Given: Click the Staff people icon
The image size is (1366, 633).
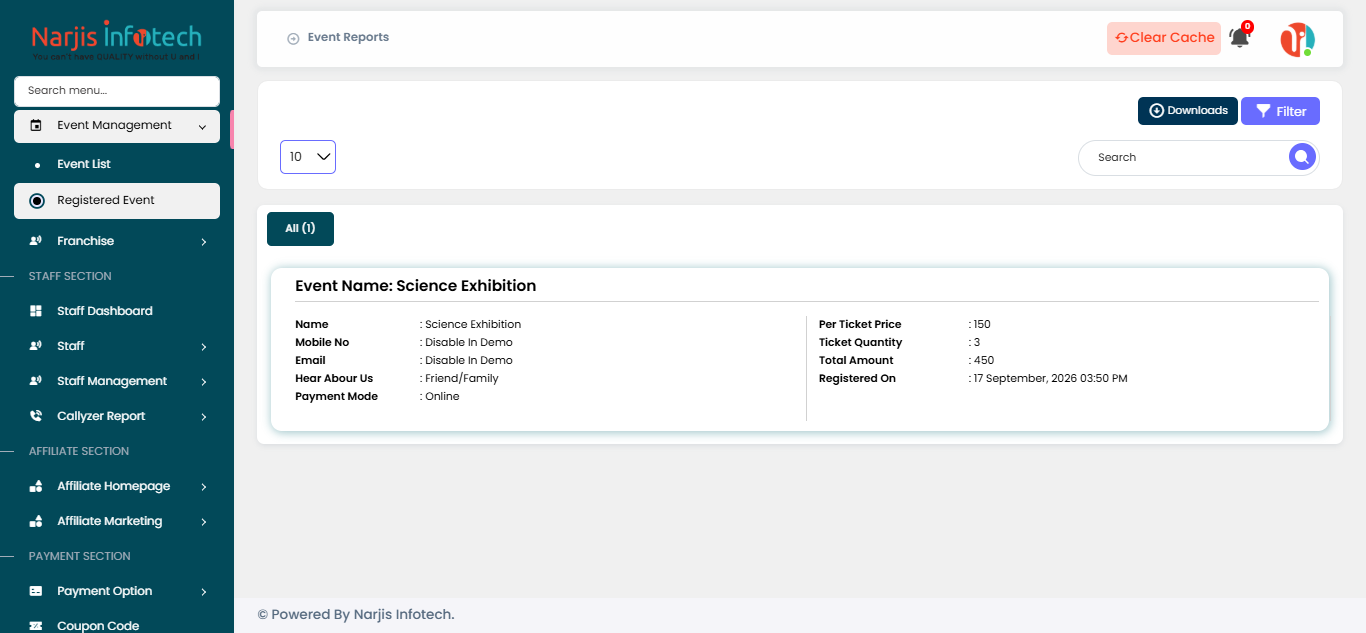Looking at the screenshot, I should (x=36, y=346).
